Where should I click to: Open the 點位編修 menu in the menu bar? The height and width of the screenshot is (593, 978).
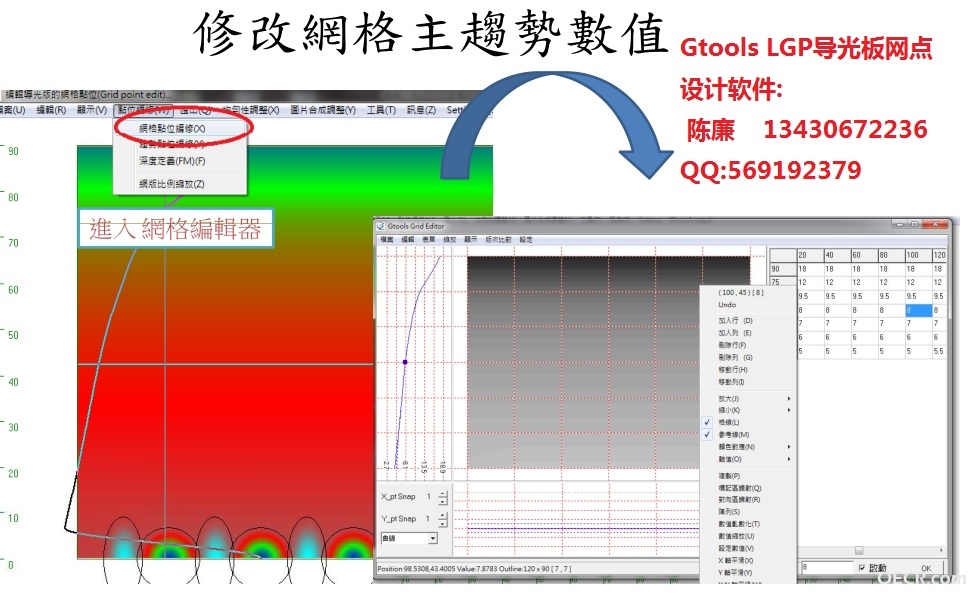coord(143,110)
